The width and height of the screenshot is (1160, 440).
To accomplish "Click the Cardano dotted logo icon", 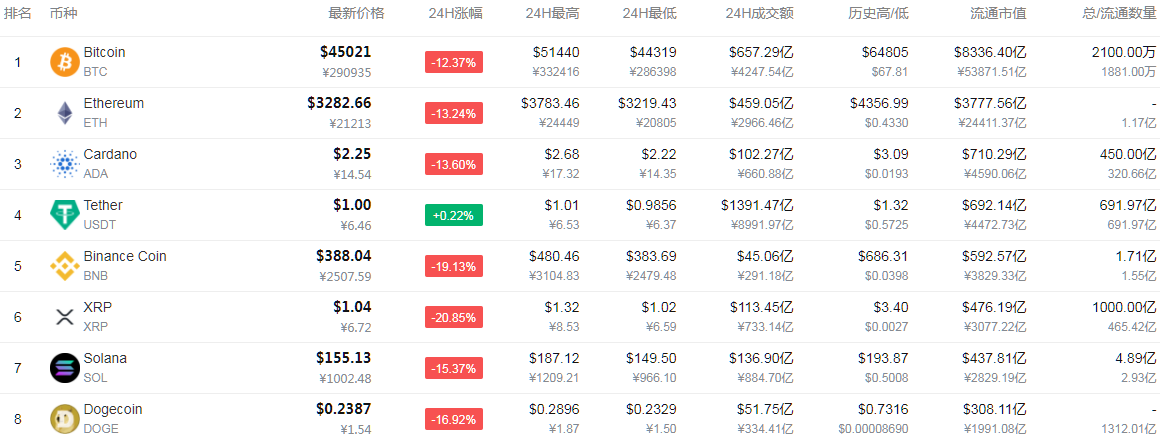I will (x=64, y=164).
